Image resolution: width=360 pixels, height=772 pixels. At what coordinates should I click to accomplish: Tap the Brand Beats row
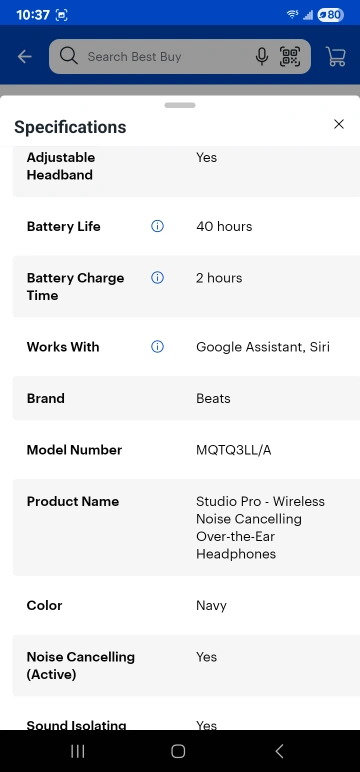[x=186, y=398]
